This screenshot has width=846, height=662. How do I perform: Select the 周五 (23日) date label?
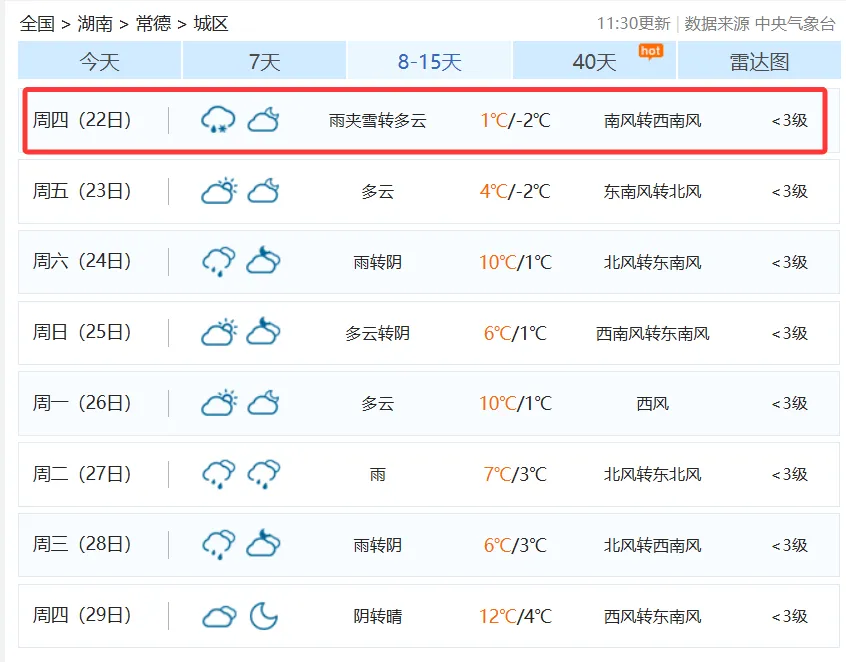(x=81, y=191)
